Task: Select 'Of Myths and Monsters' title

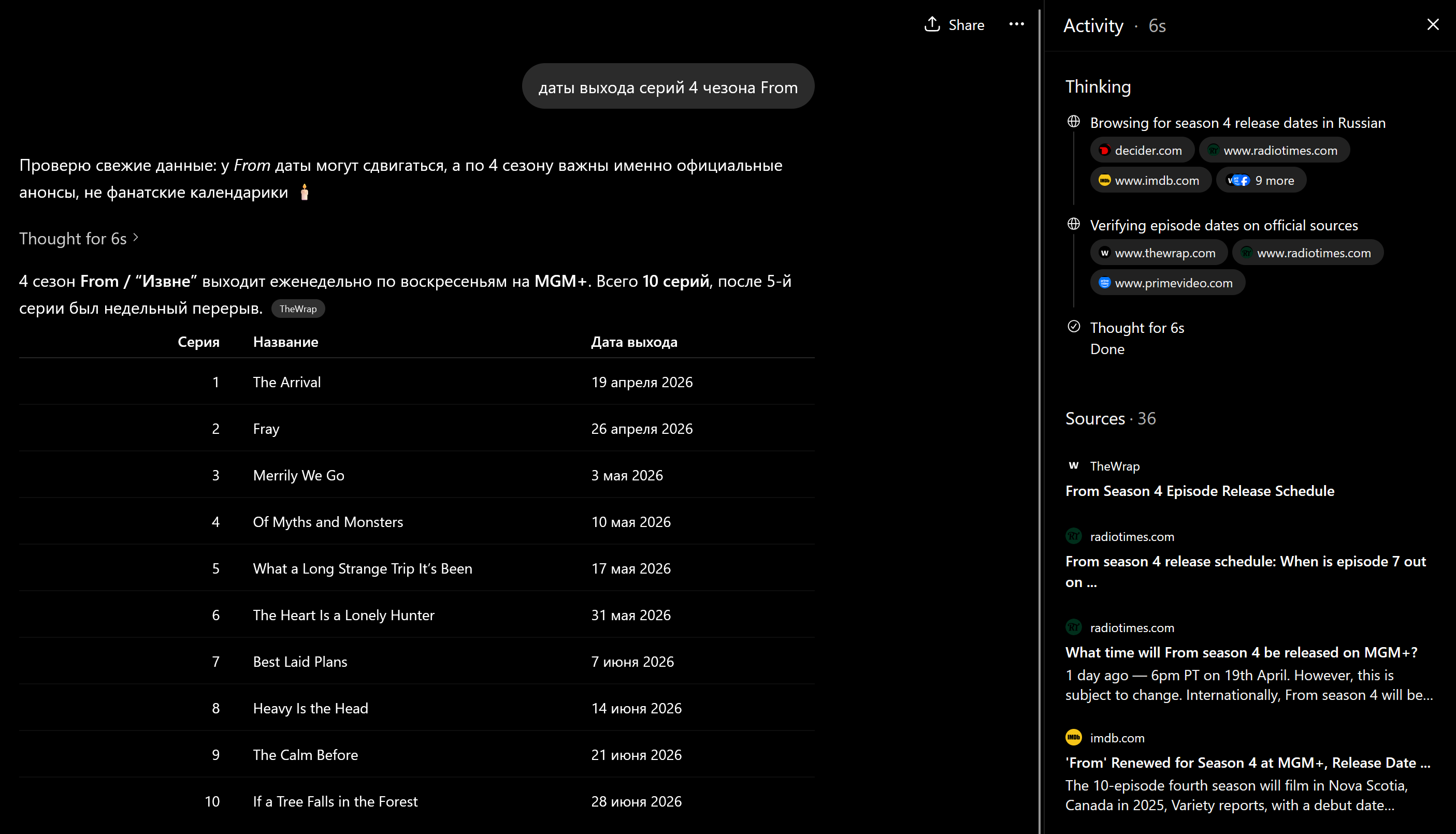Action: point(328,522)
